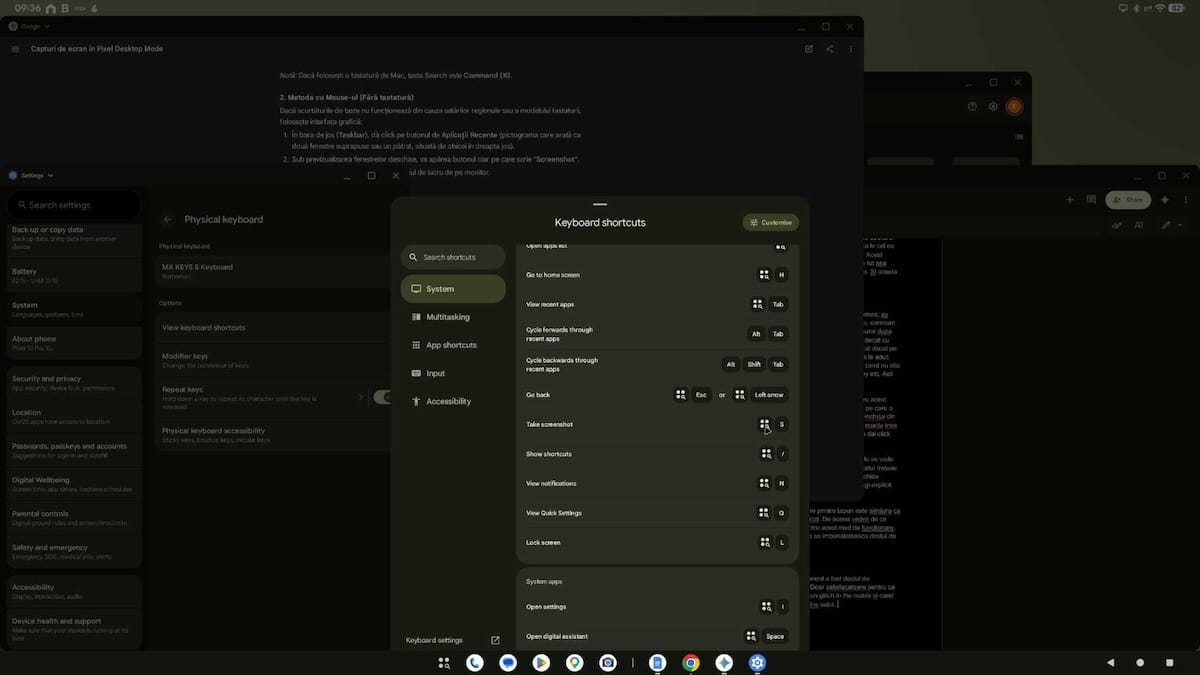Open the hamburger menu in the Google window

point(15,49)
